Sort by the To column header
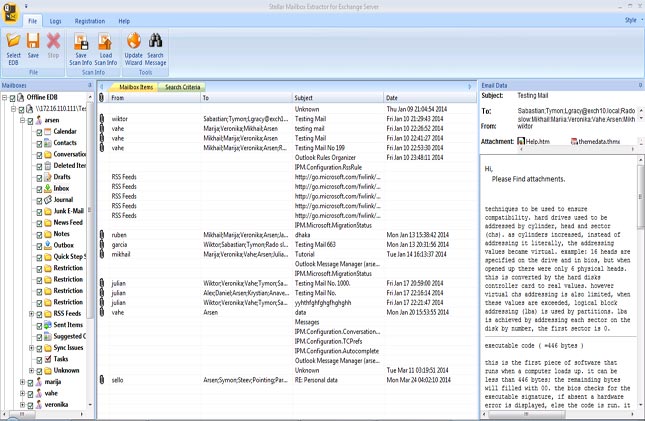The width and height of the screenshot is (645, 421). (x=246, y=98)
